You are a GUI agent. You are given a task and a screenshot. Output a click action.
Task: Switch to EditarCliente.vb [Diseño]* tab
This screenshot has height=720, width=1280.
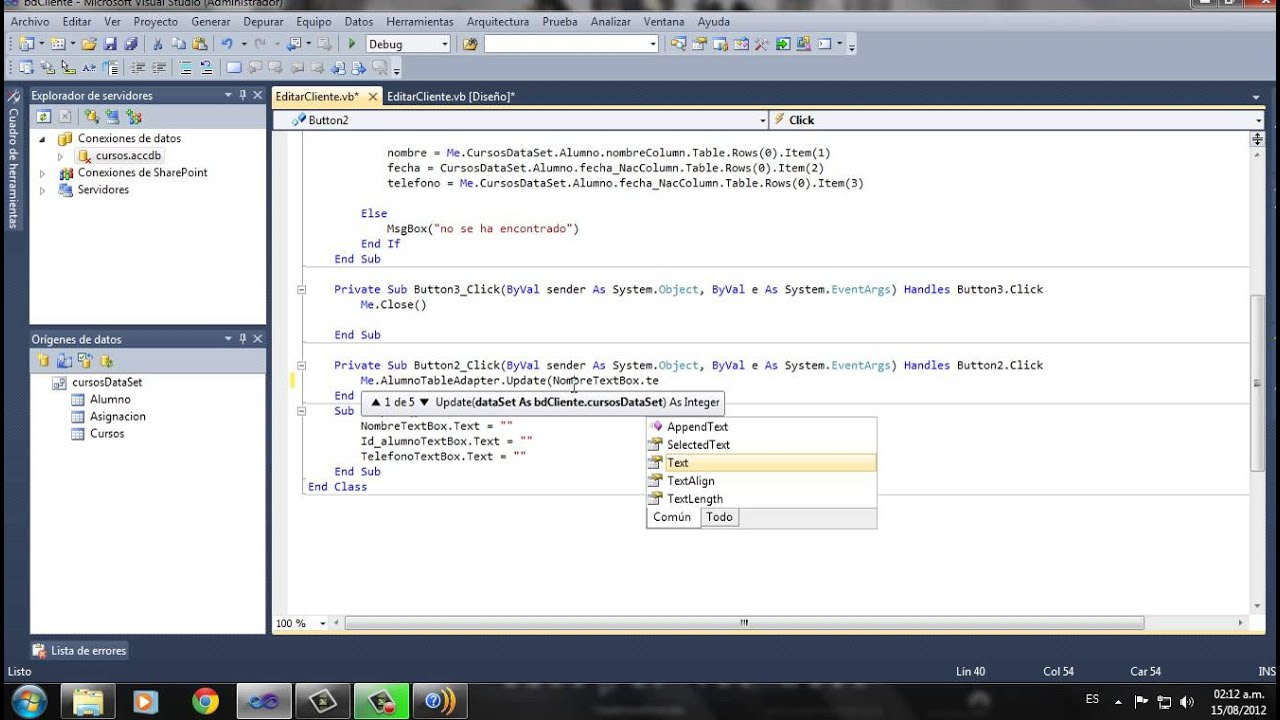[451, 97]
